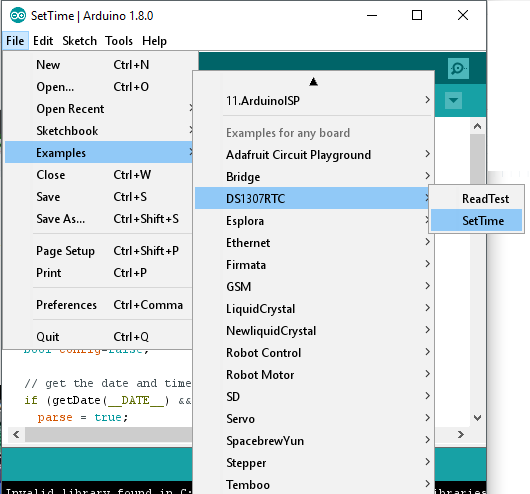Image resolution: width=530 pixels, height=494 pixels.
Task: Minimize the Arduino window
Action: coord(372,15)
